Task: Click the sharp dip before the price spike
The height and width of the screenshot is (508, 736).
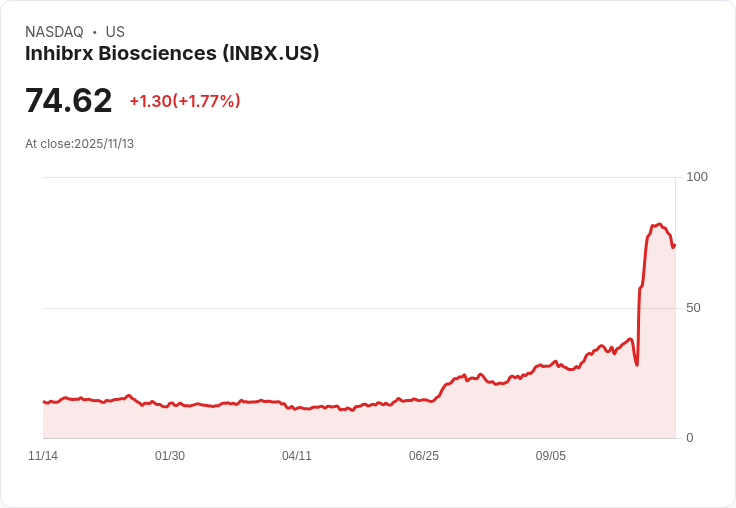Action: coord(636,364)
